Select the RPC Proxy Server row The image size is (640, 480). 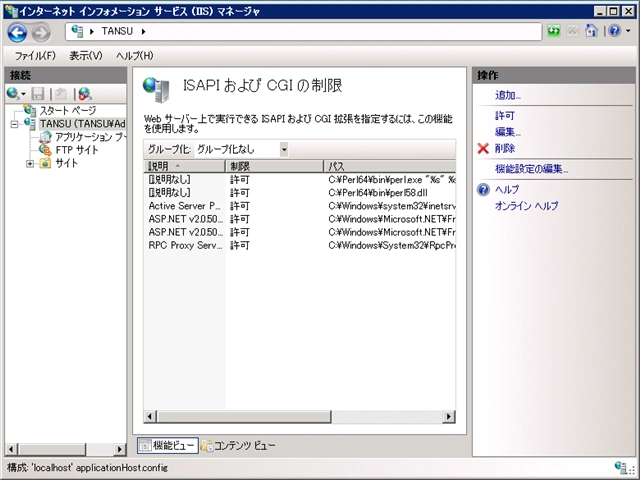[x=300, y=245]
